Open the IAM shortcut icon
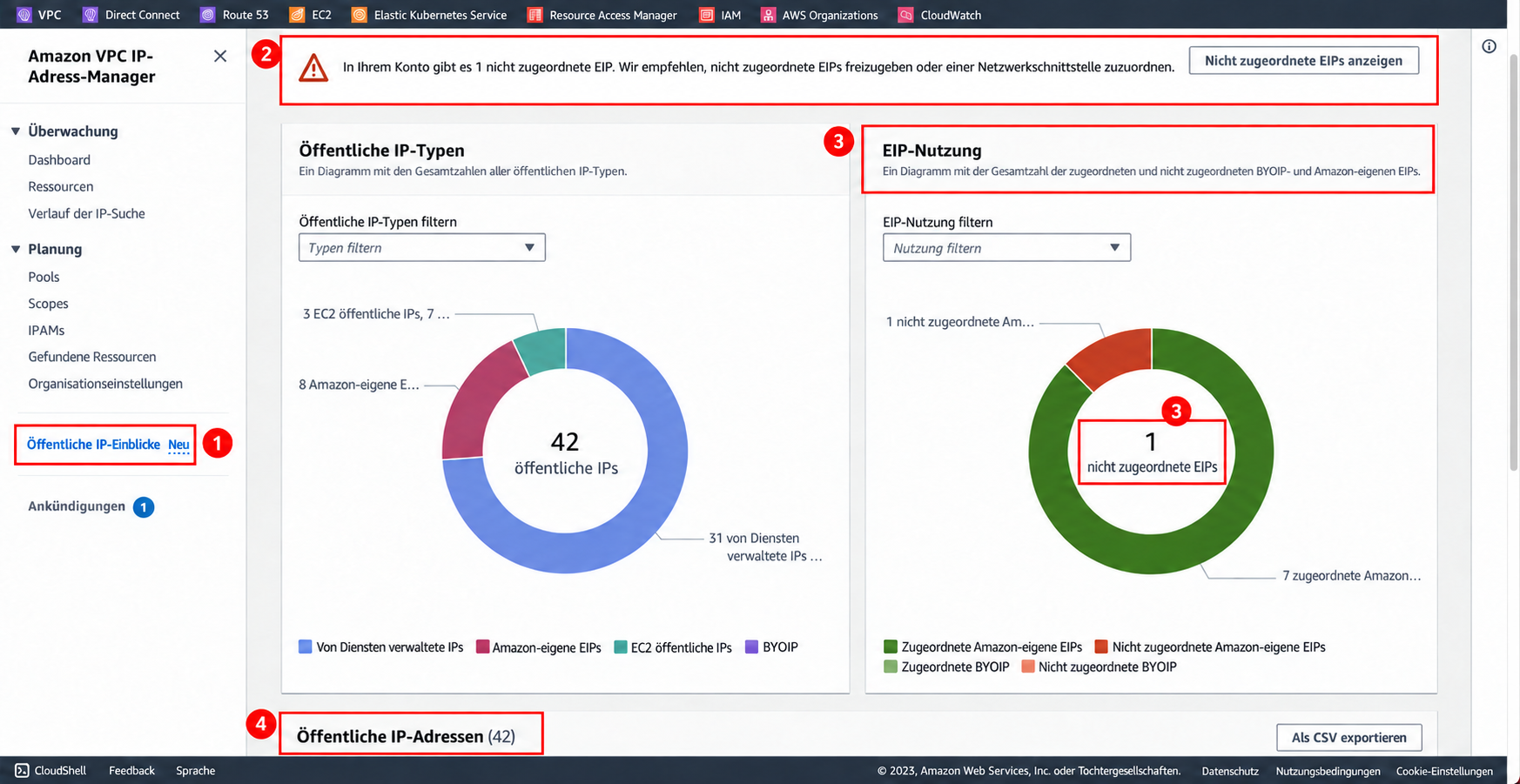 point(707,15)
